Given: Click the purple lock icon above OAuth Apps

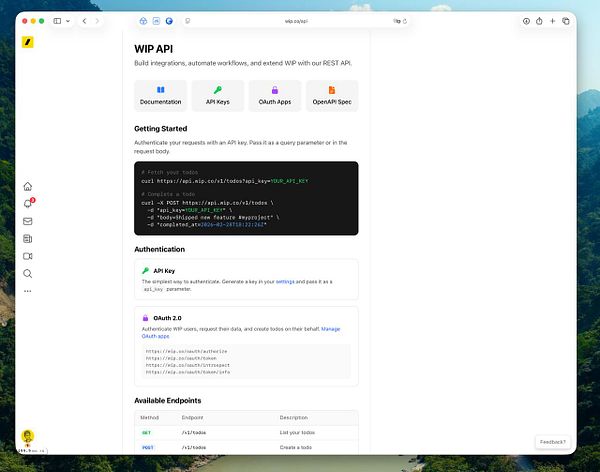Looking at the screenshot, I should (275, 90).
